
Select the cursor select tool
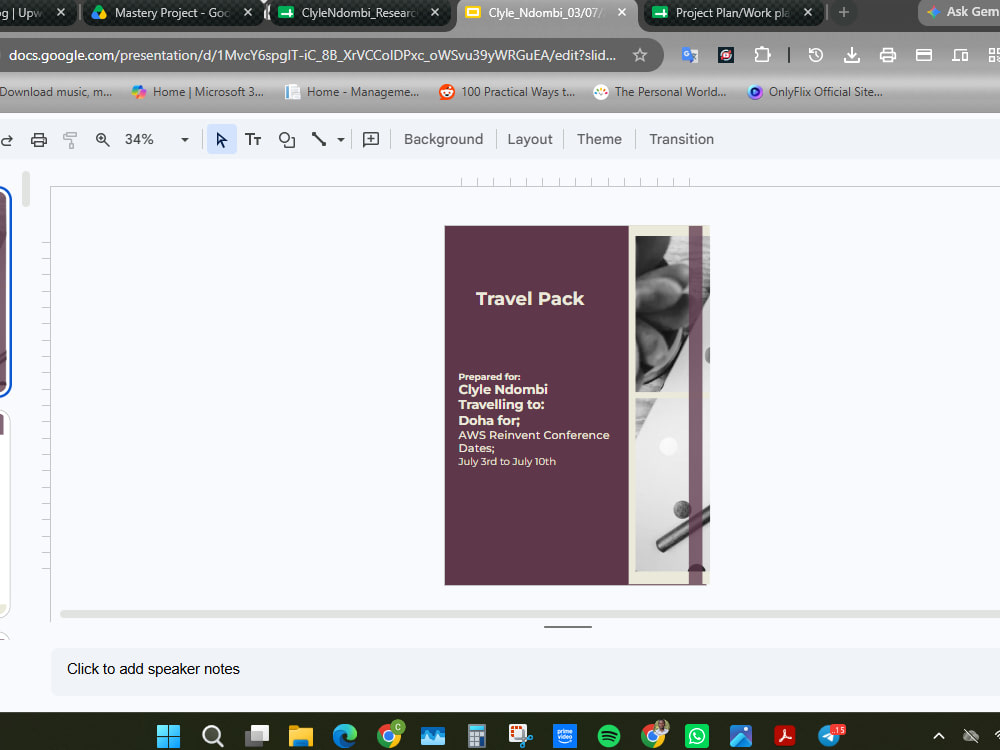[221, 140]
